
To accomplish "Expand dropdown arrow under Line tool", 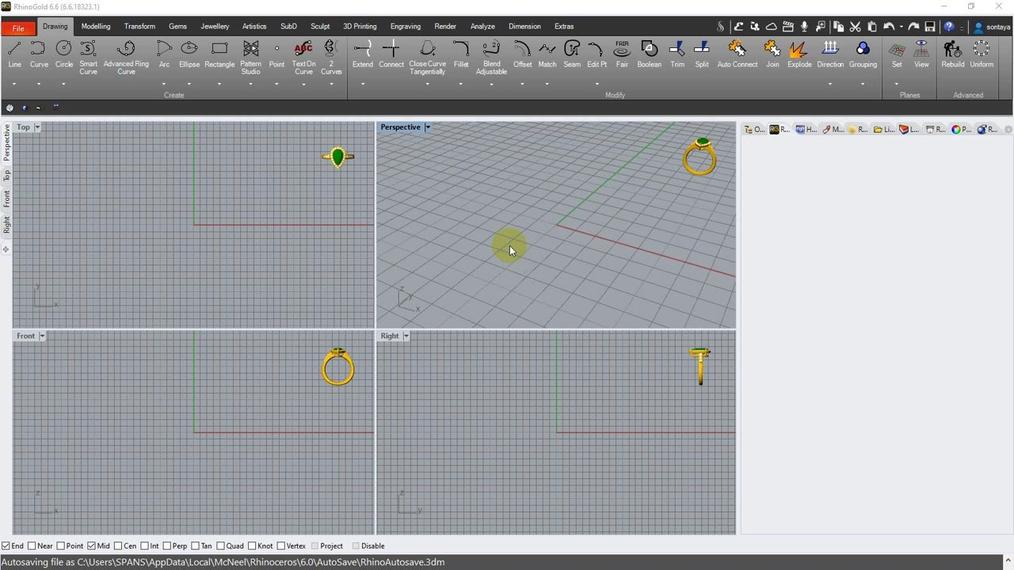I will pos(14,84).
